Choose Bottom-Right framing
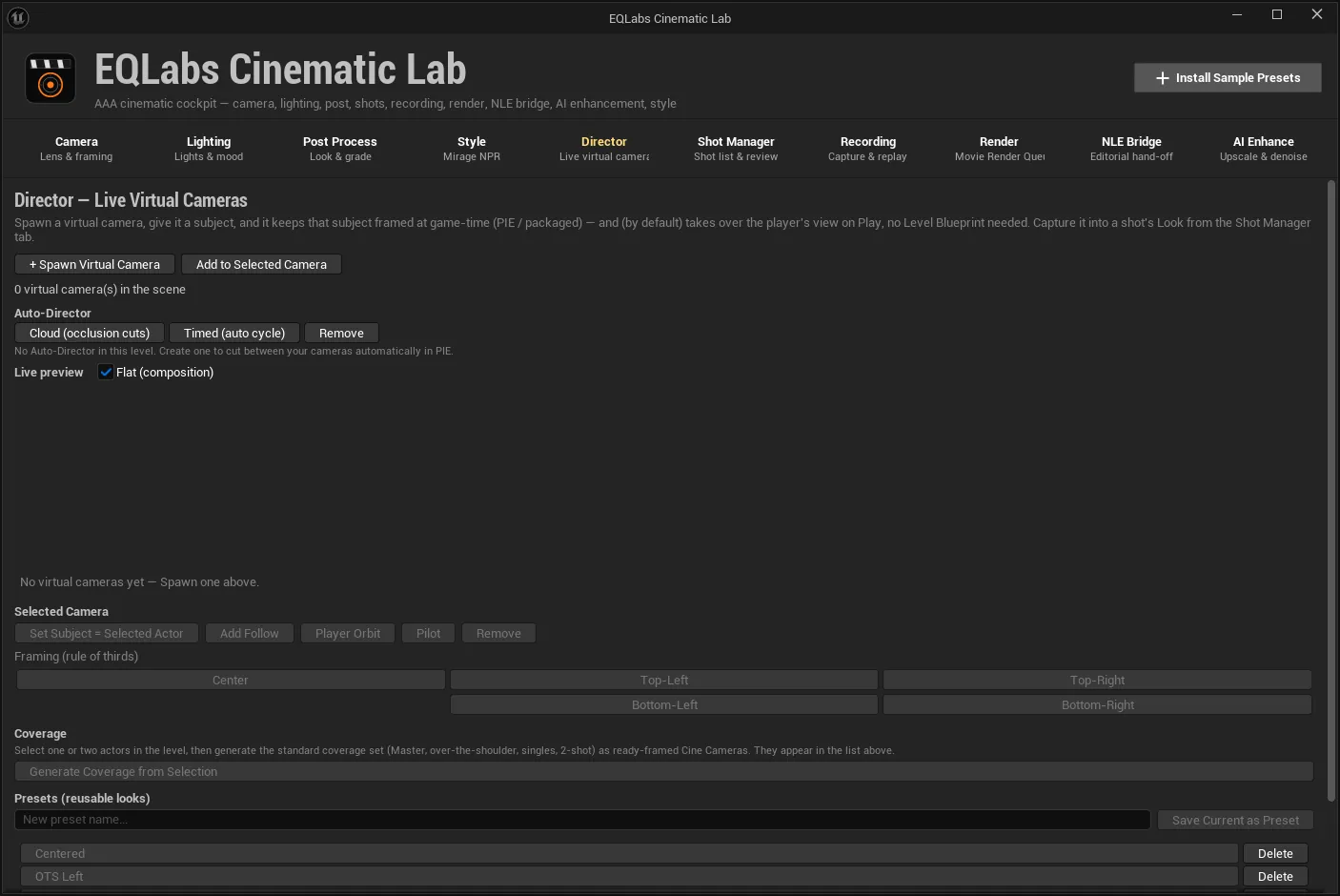The image size is (1340, 896). [1097, 704]
